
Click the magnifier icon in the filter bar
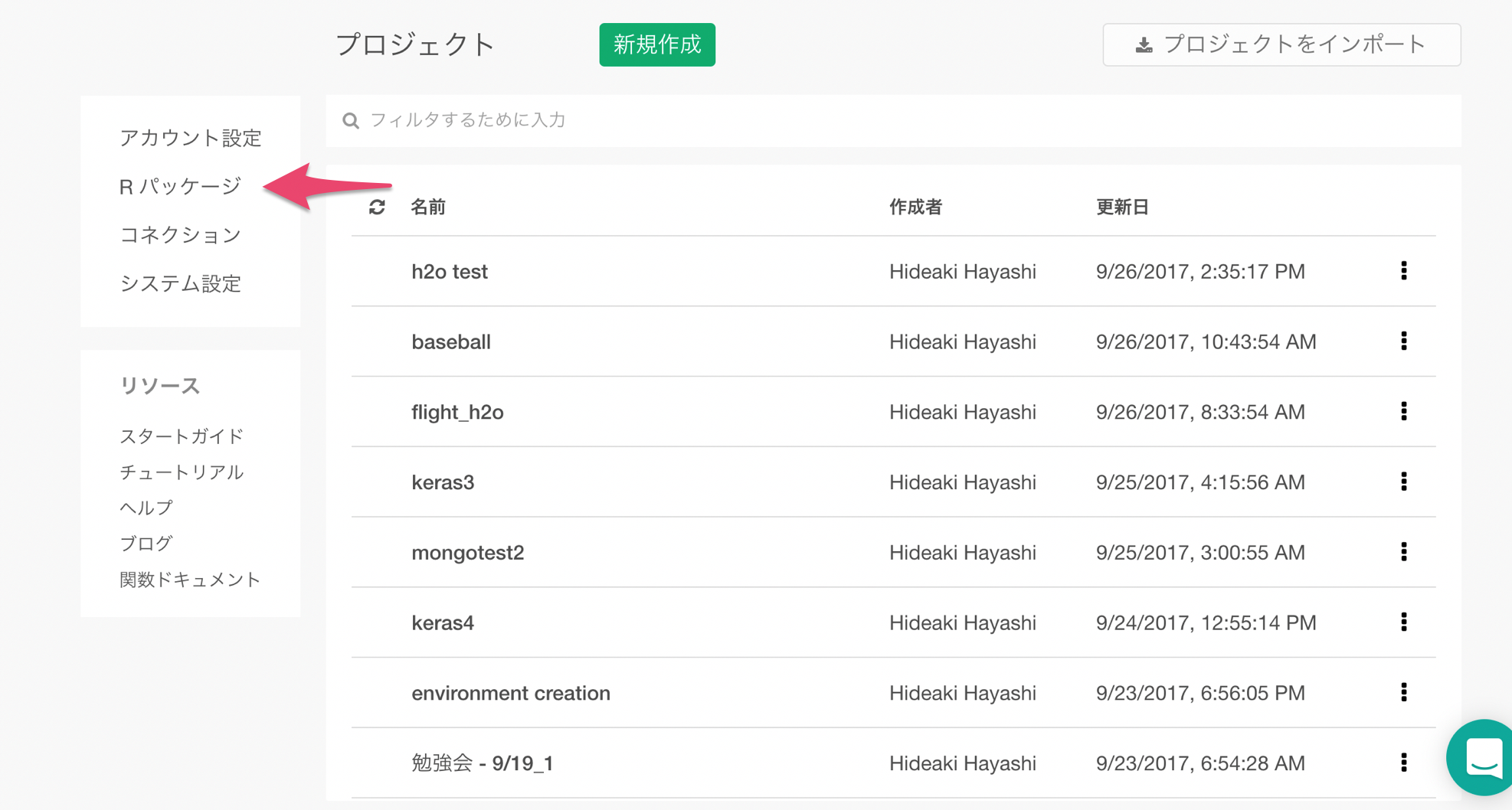click(x=351, y=120)
